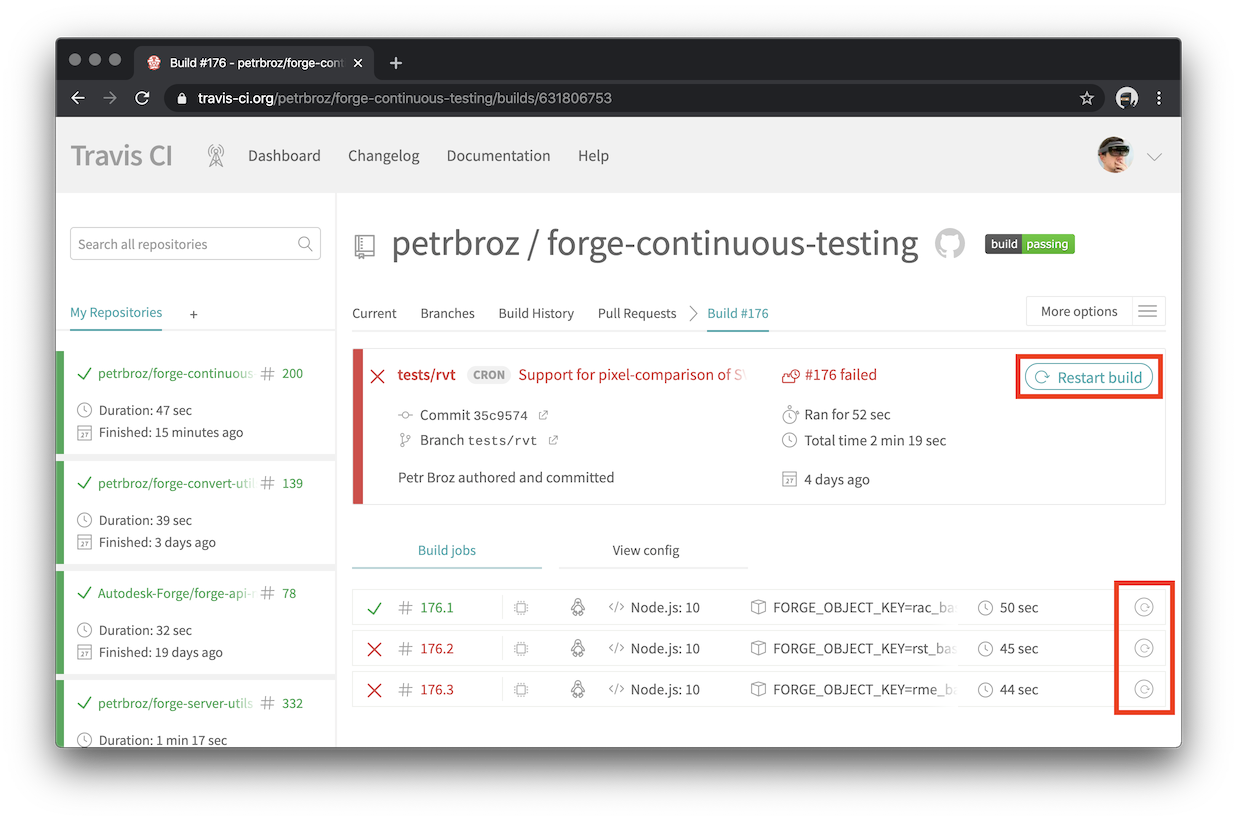This screenshot has width=1237, height=821.
Task: Select the Build jobs tab
Action: [447, 550]
